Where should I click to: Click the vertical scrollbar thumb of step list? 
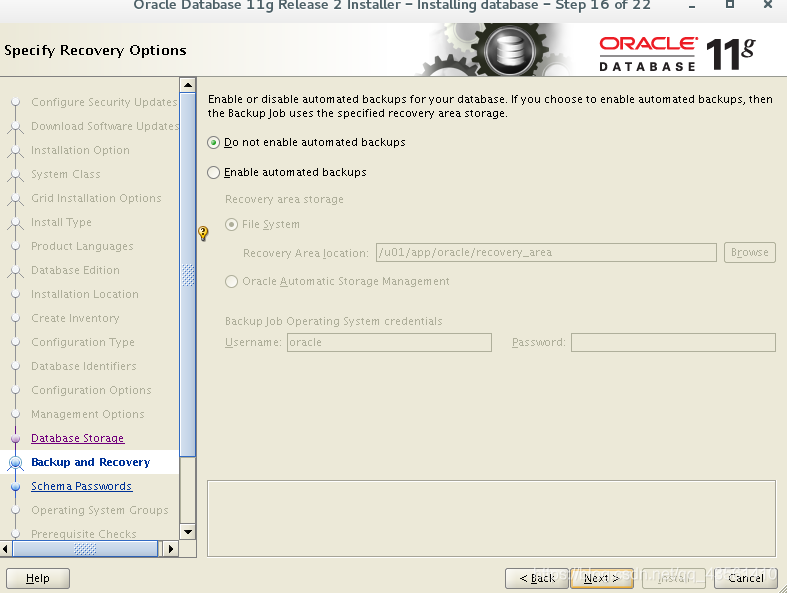tap(188, 275)
